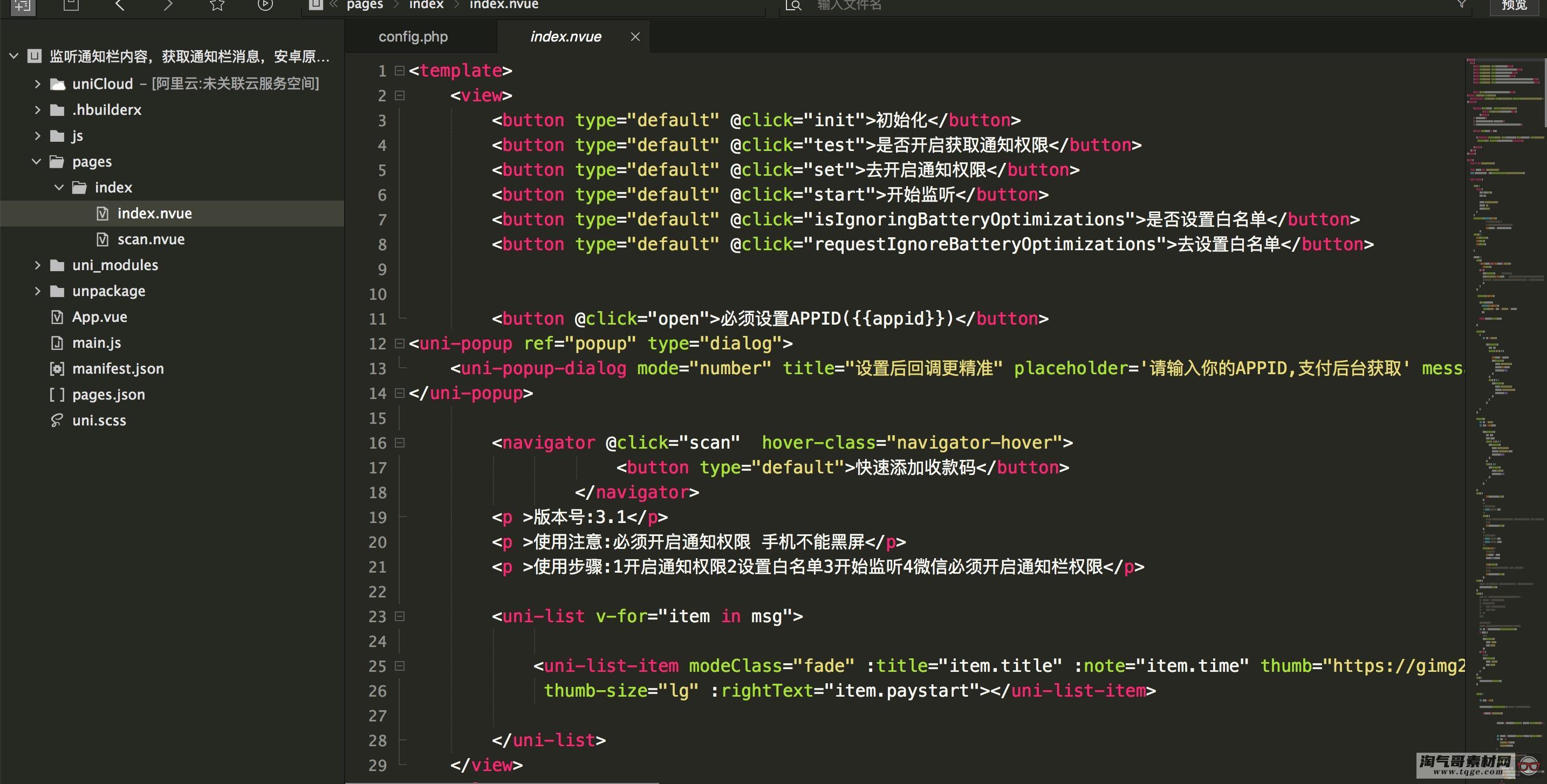Expand the uni_modules folder chevron
Screen dimensions: 1547x784
coord(37,265)
